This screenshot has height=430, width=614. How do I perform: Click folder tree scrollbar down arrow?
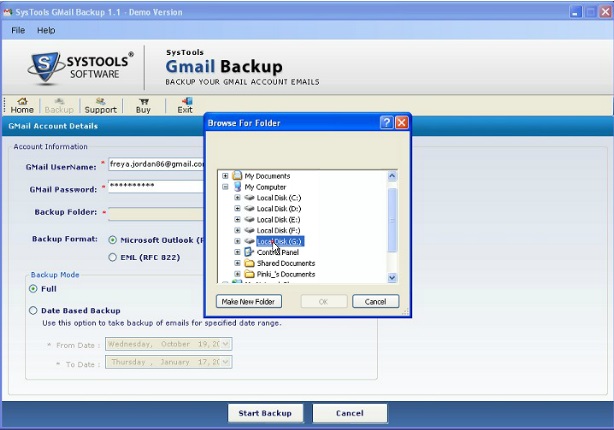click(x=392, y=278)
